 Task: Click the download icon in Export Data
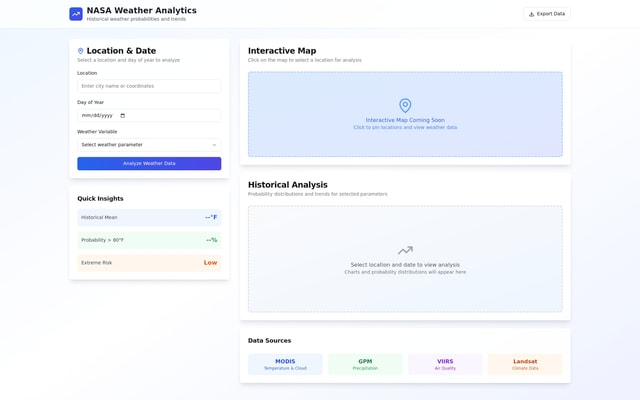[x=531, y=14]
